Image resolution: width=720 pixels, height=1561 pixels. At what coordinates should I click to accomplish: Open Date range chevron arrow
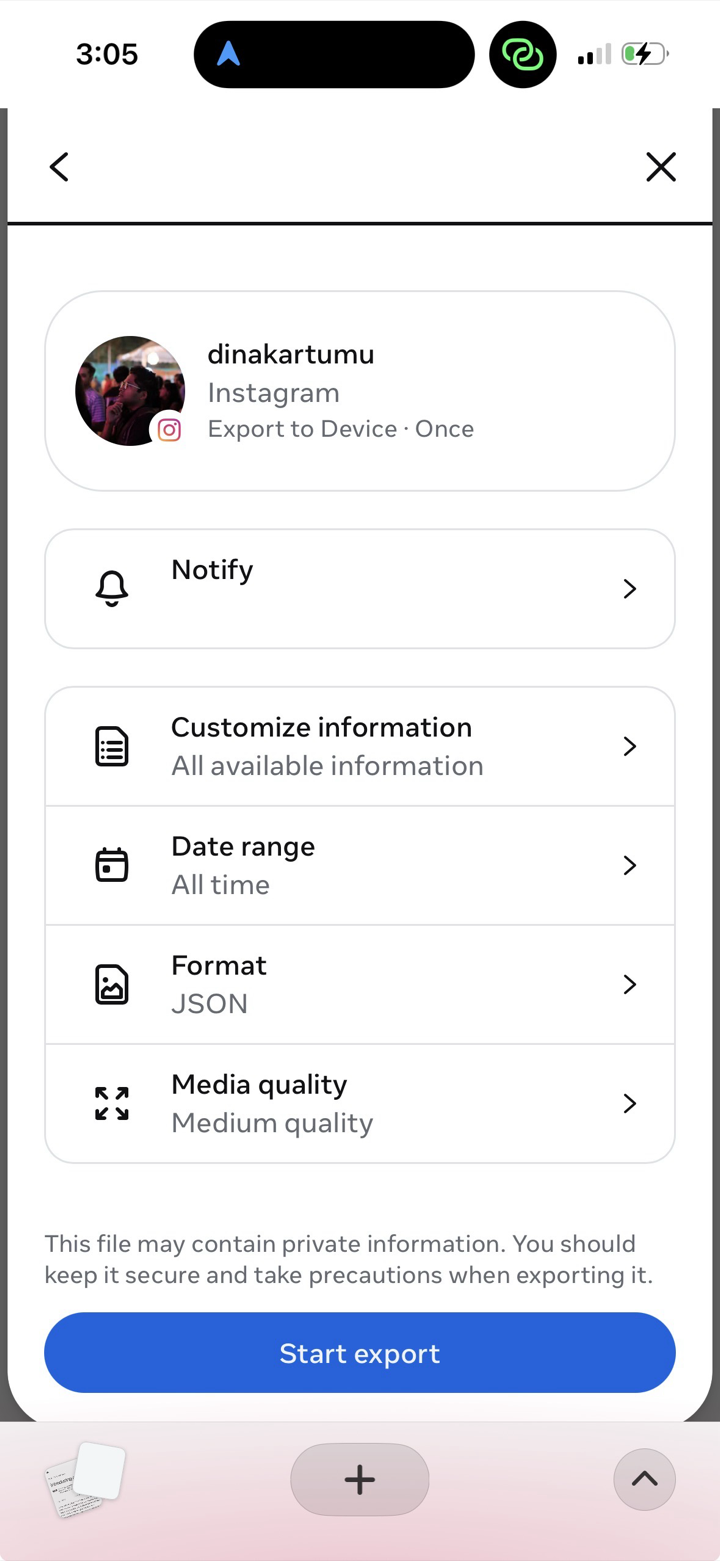click(630, 865)
